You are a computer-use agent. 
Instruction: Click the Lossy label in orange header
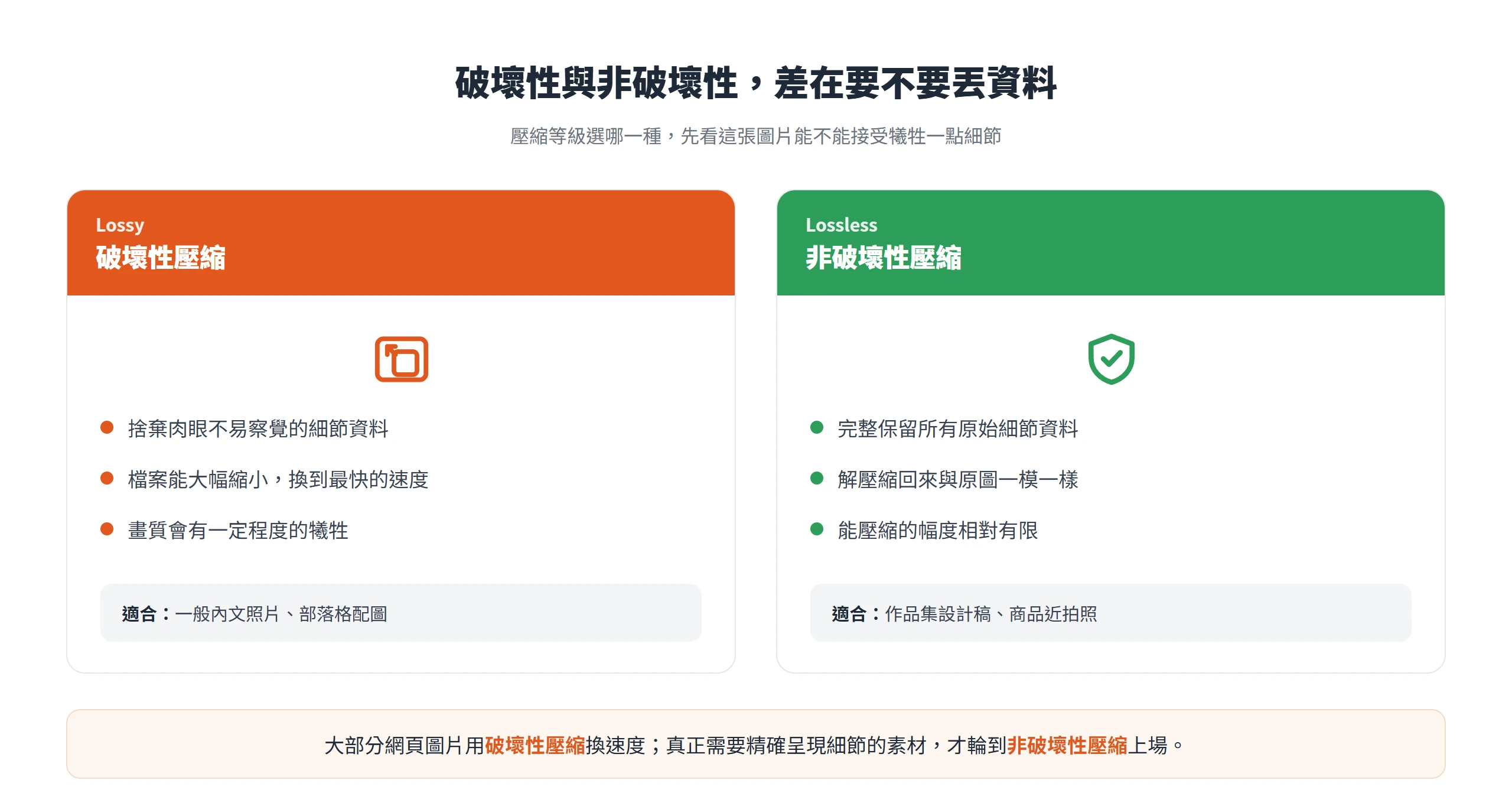120,225
